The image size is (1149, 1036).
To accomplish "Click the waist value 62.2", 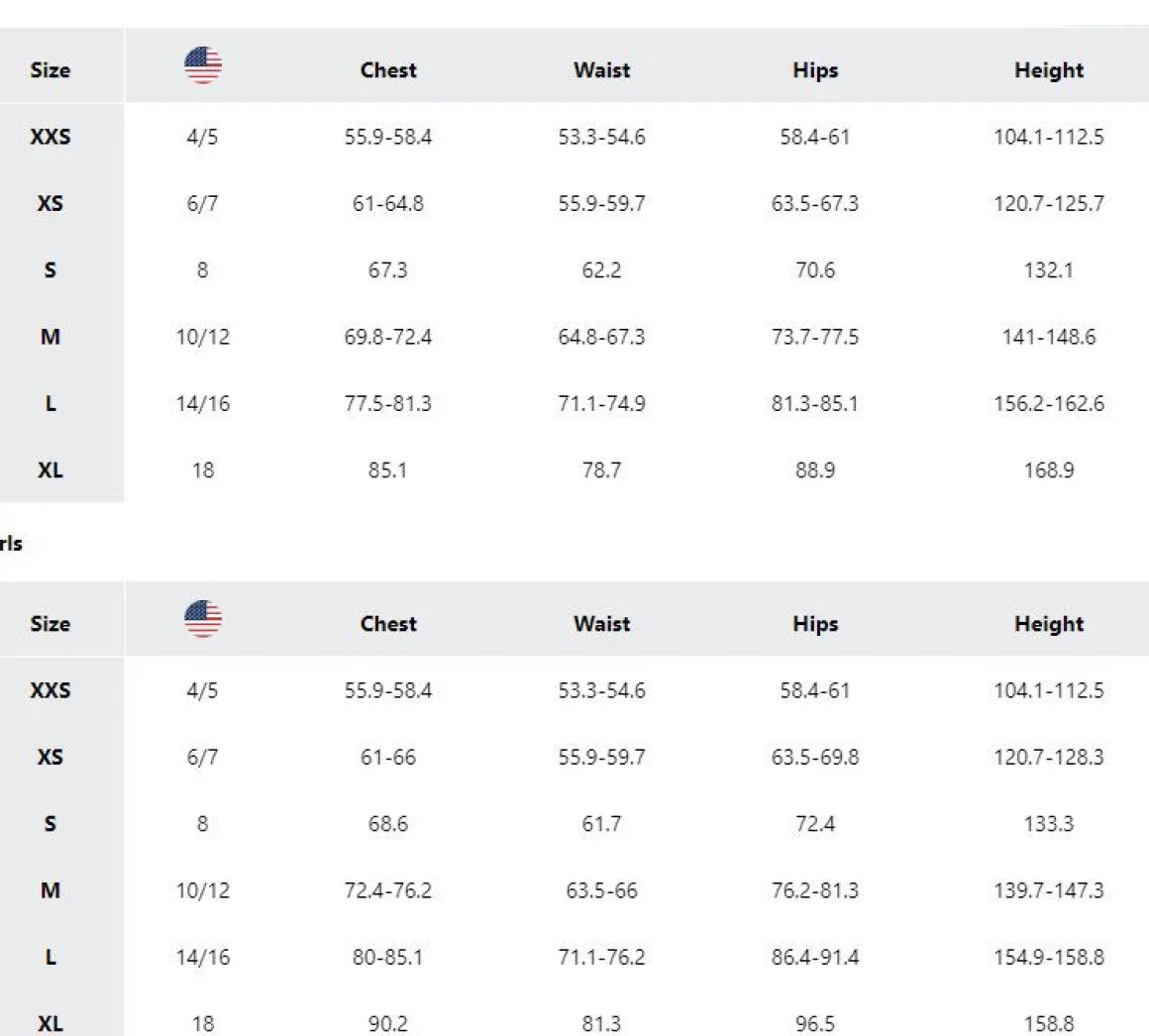I will (x=601, y=270).
